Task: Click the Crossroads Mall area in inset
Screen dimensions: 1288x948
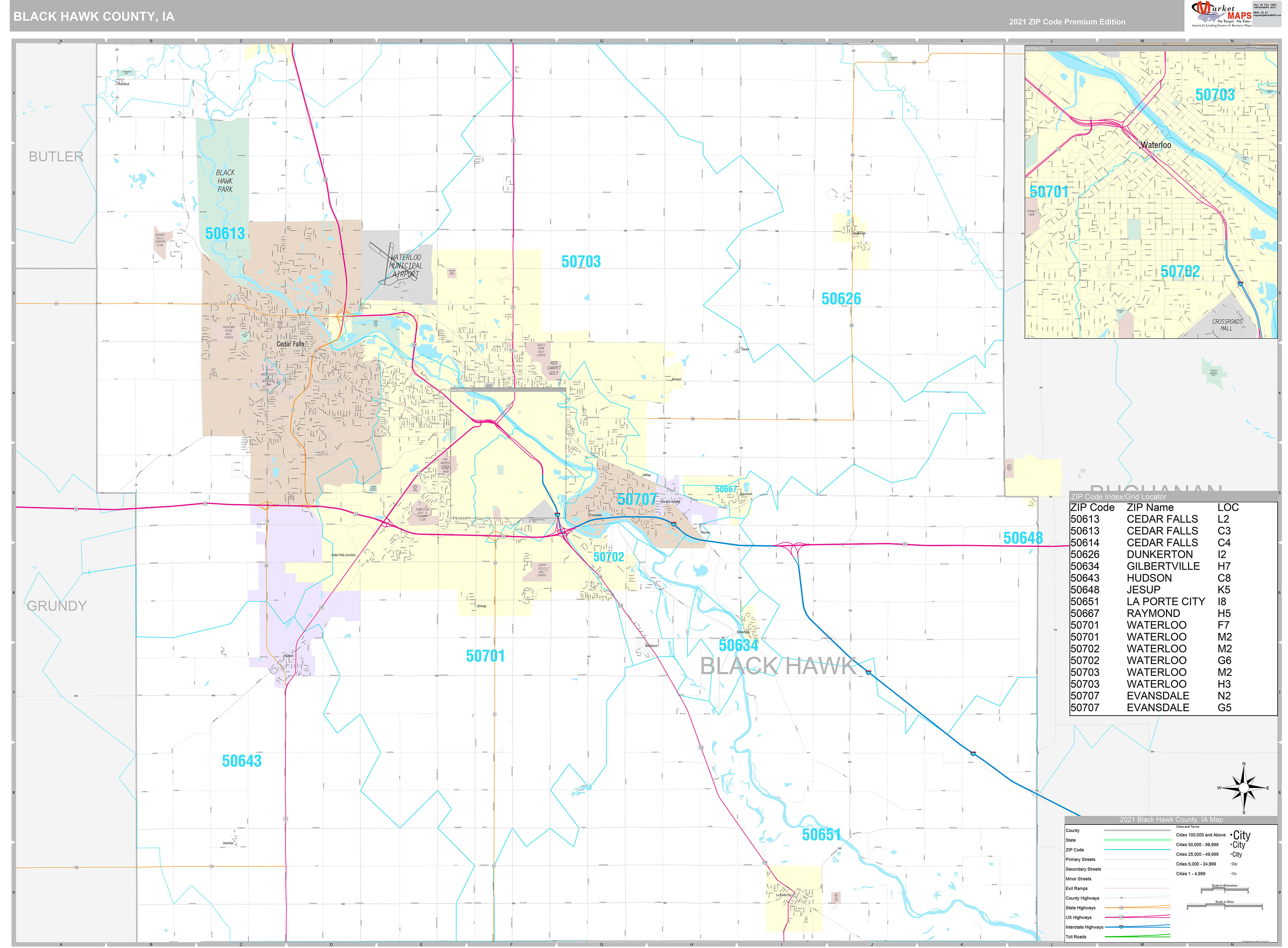Action: (1227, 324)
